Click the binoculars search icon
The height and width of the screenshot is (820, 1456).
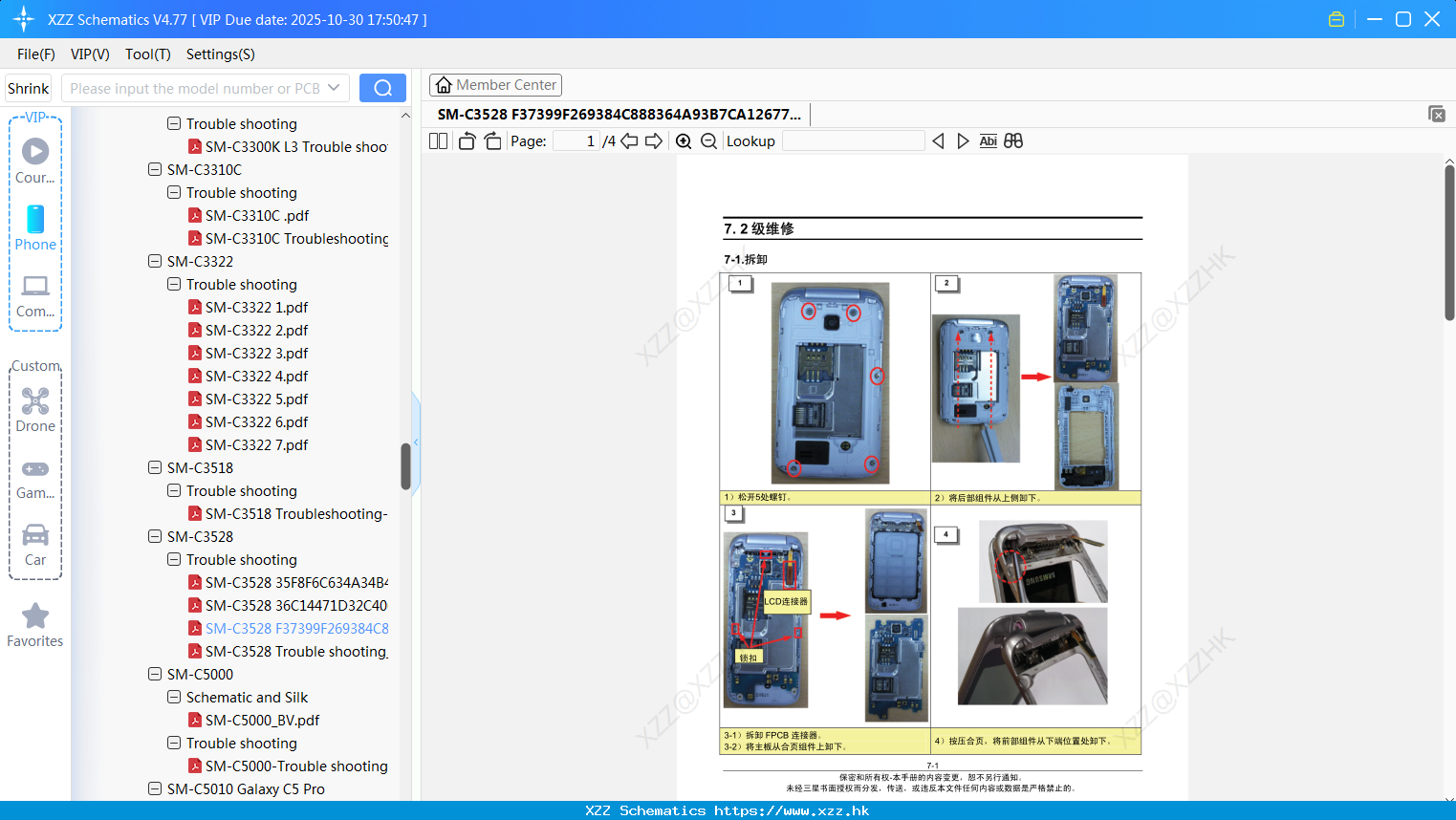coord(1013,140)
